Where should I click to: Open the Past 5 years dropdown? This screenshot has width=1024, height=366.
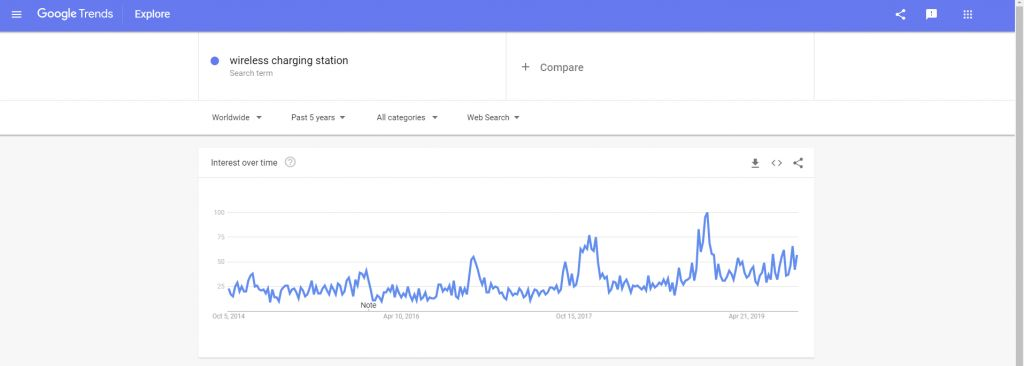pyautogui.click(x=318, y=118)
